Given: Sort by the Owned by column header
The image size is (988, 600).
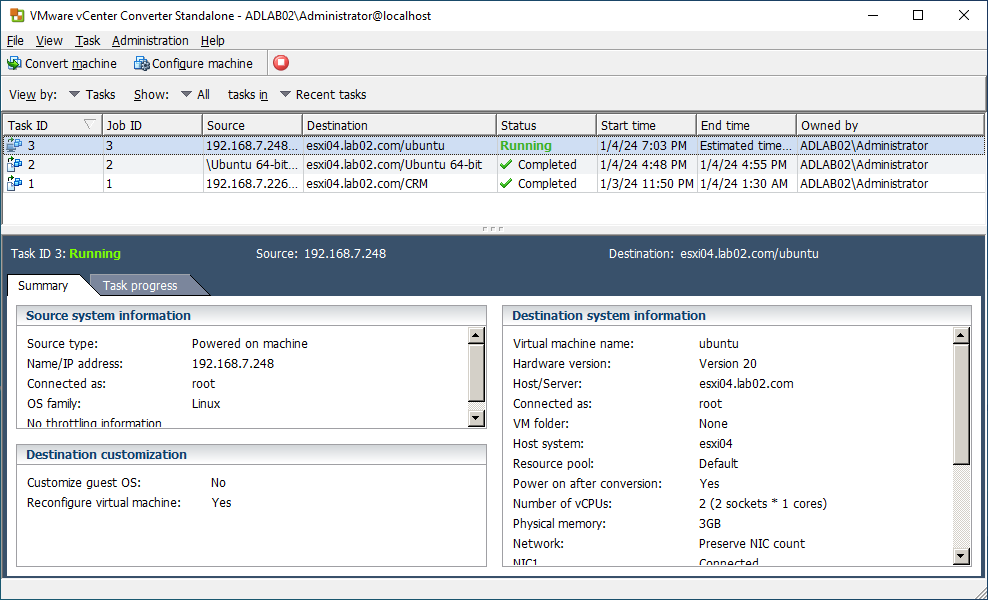Looking at the screenshot, I should click(890, 125).
